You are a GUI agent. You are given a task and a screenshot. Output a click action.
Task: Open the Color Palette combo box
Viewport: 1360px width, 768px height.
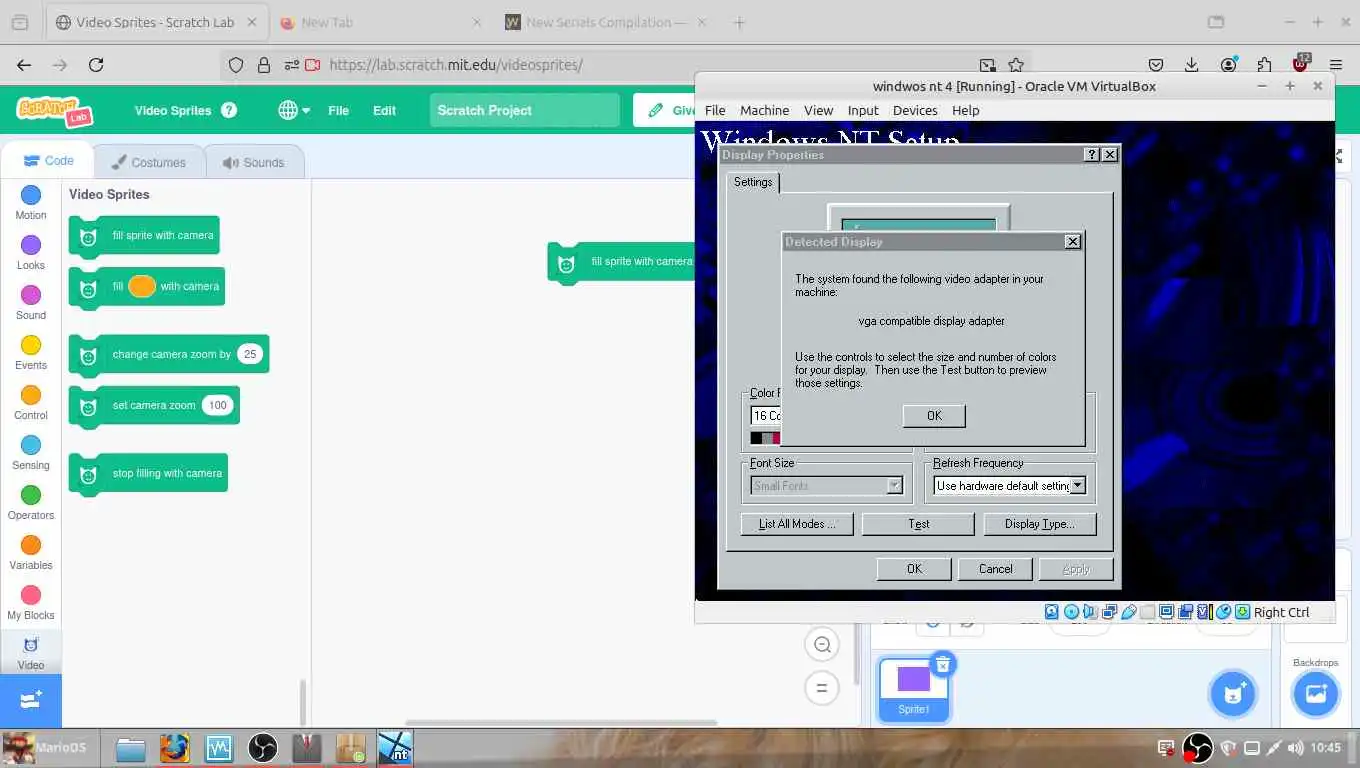pyautogui.click(x=766, y=415)
